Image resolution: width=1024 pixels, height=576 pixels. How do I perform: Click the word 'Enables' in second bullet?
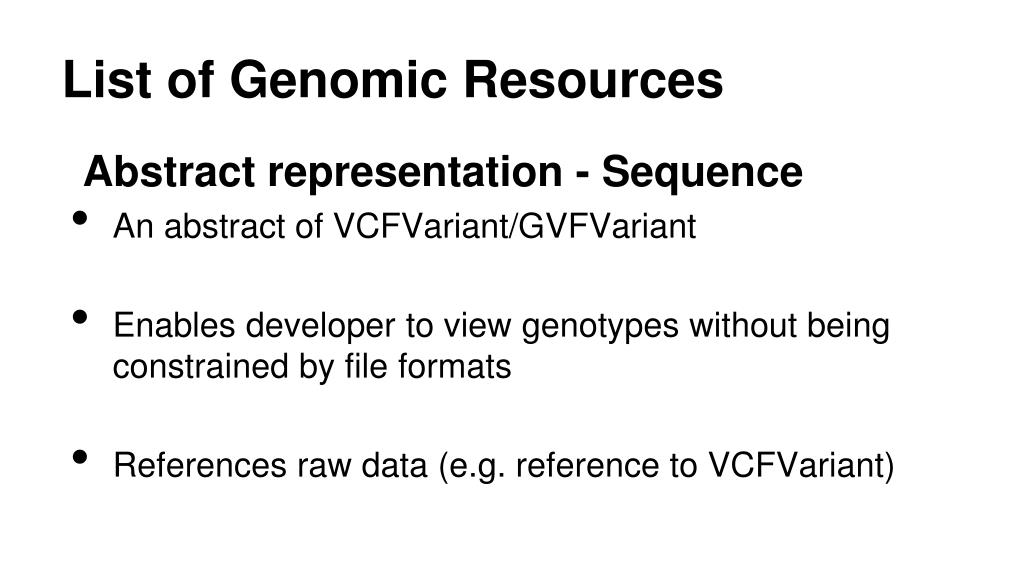(x=174, y=325)
